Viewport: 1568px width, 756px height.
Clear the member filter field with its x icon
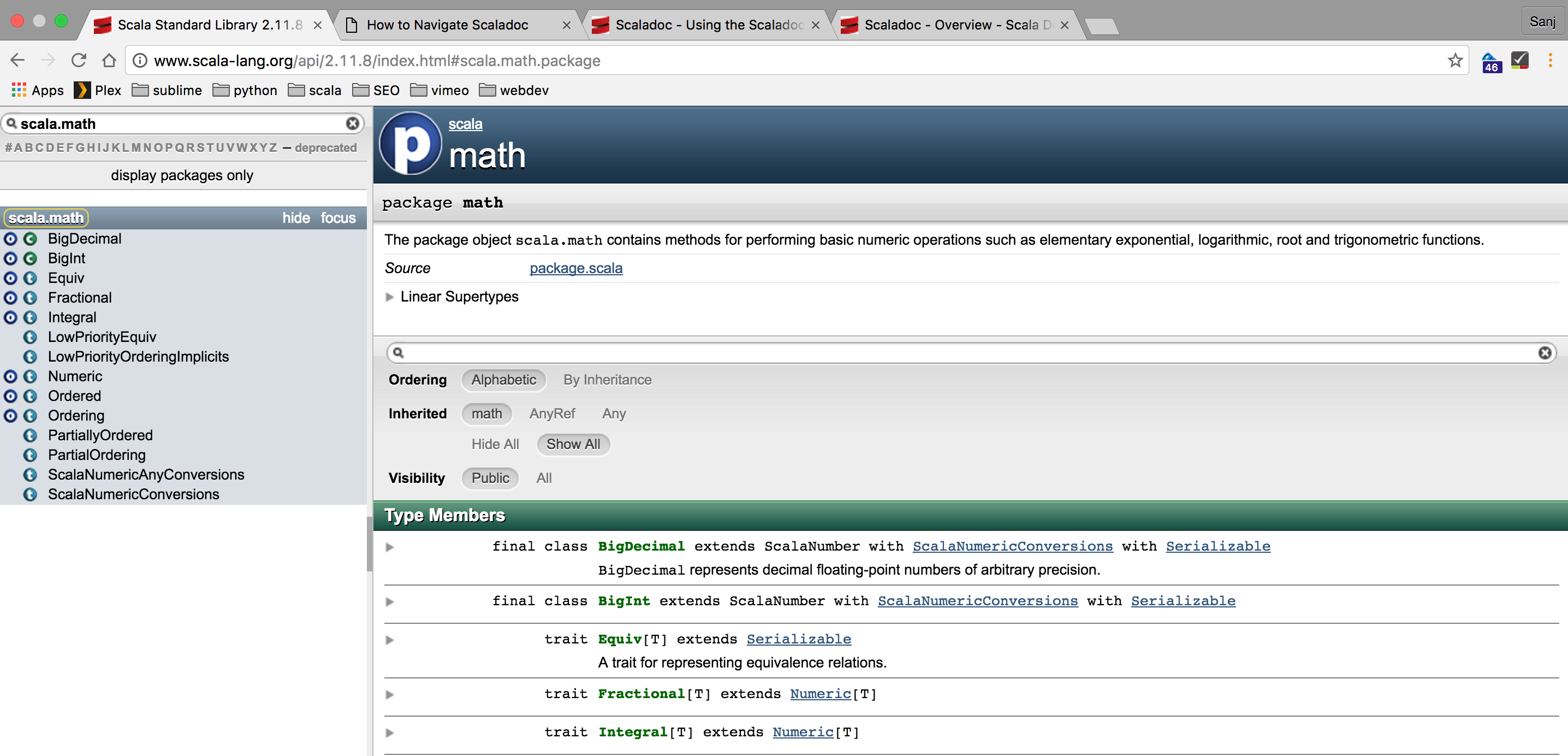point(1545,352)
